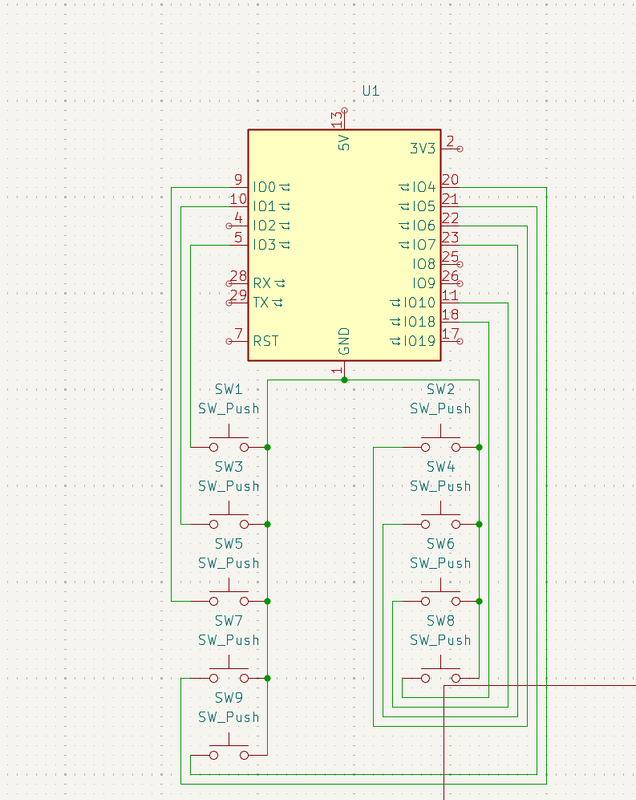Viewport: 636px width, 800px height.
Task: Click the IO1 pin name on U1
Action: click(264, 206)
